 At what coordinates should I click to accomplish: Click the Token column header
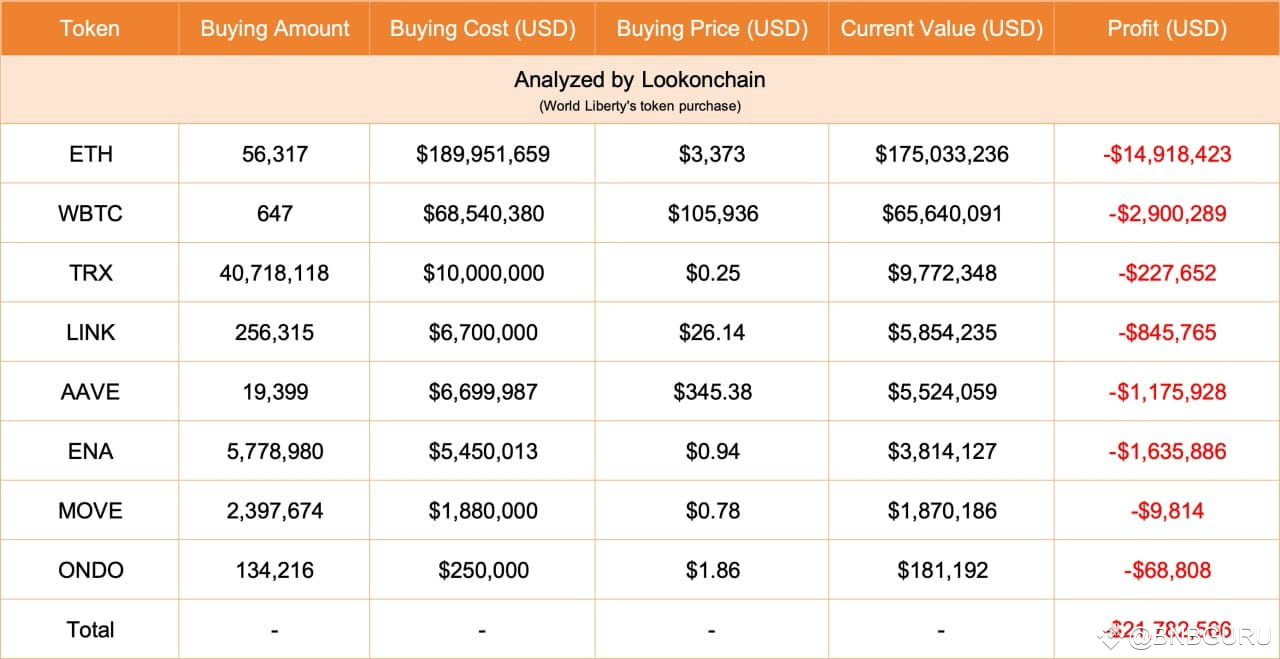(90, 28)
